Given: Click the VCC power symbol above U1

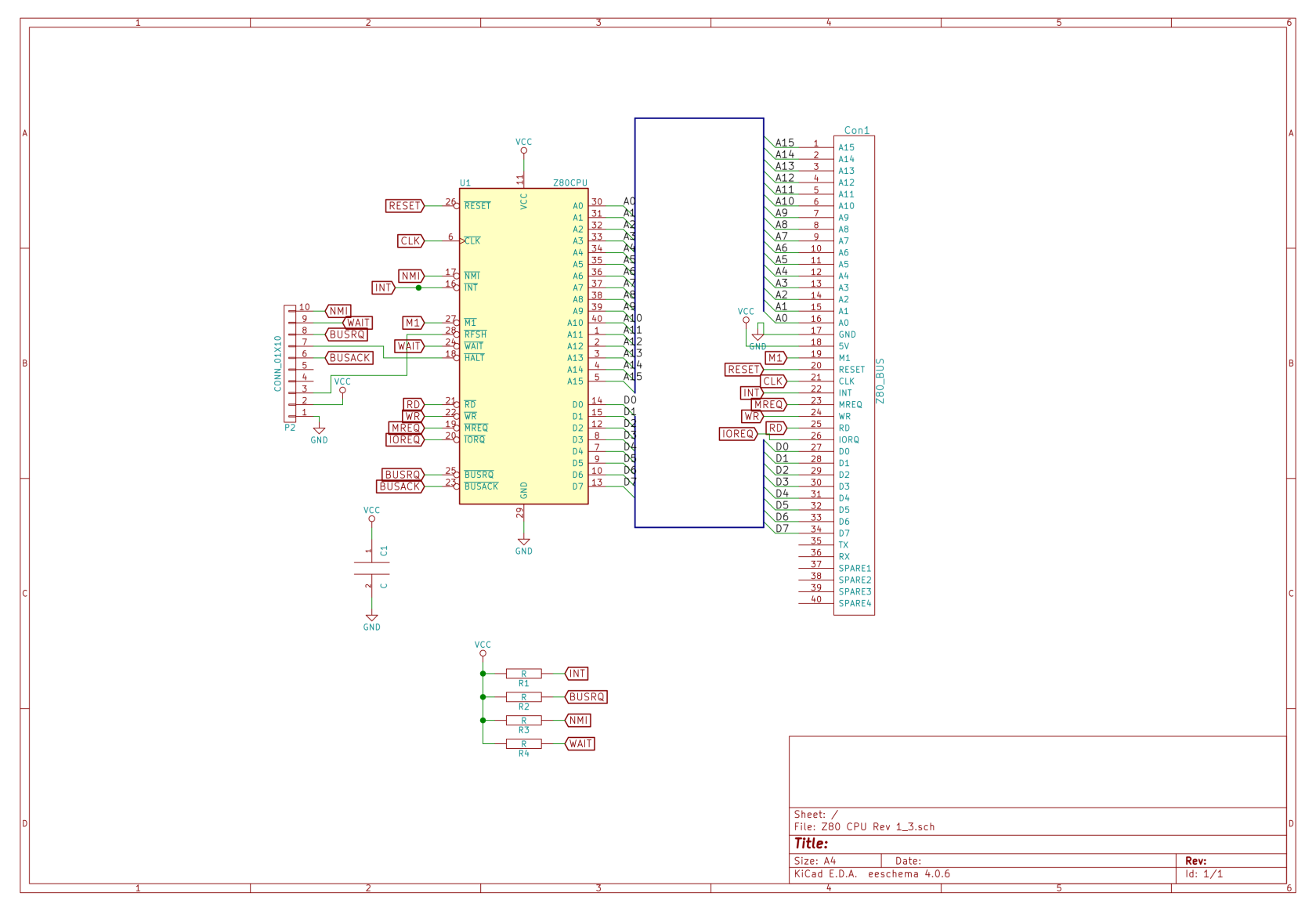Looking at the screenshot, I should click(523, 150).
